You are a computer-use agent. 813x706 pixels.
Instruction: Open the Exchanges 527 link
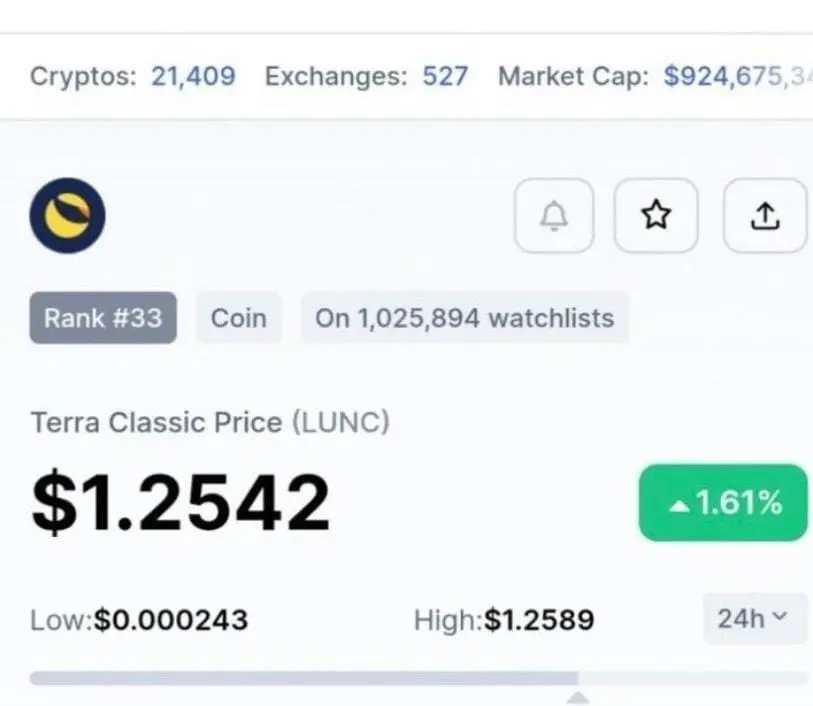click(445, 76)
